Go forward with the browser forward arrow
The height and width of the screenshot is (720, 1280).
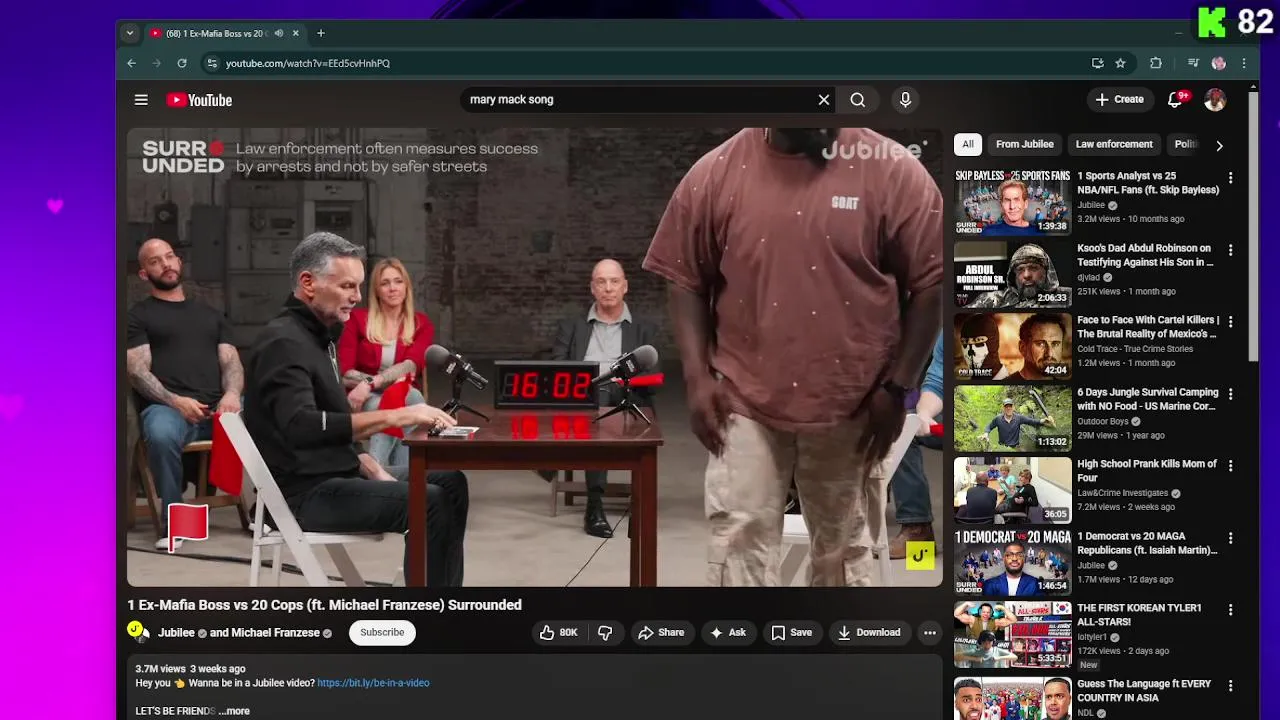coord(156,63)
